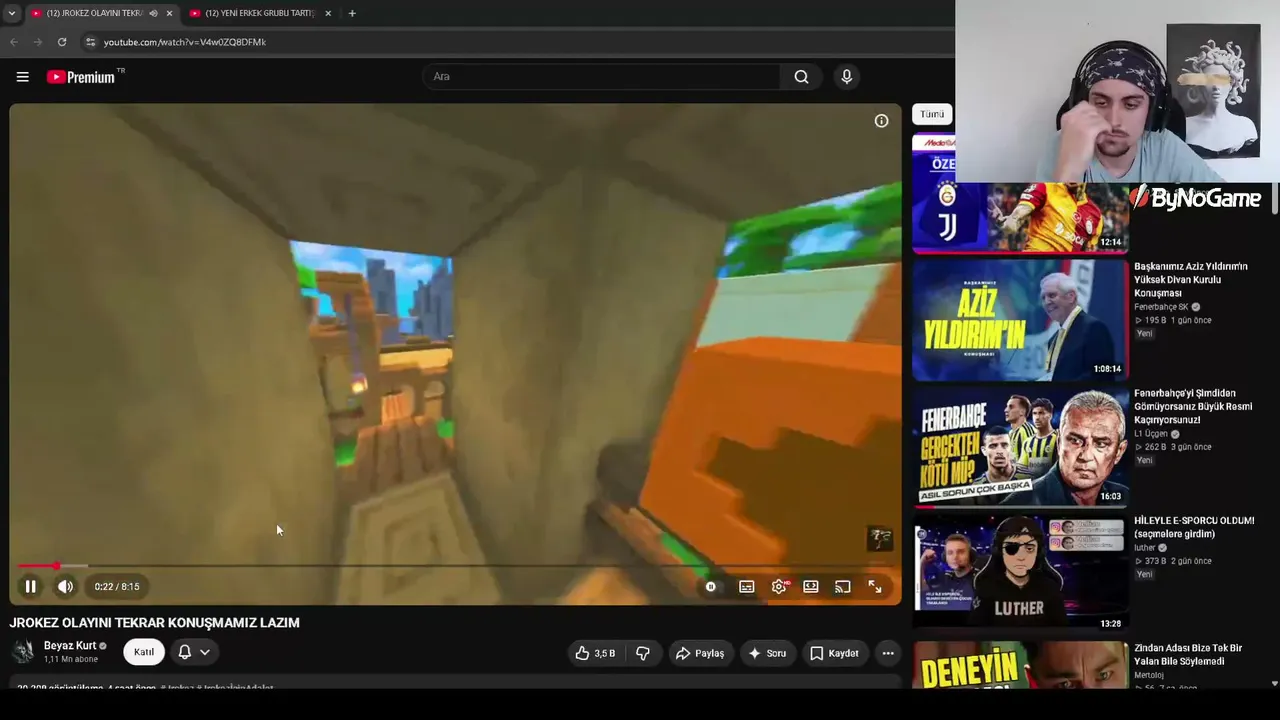This screenshot has width=1280, height=720.
Task: Go back in browser history
Action: point(14,42)
